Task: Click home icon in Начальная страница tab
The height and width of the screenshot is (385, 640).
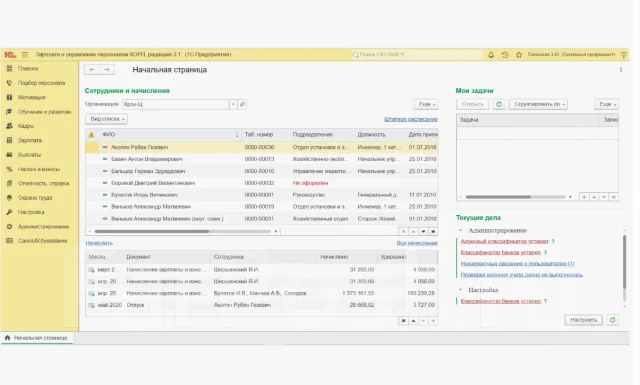Action: point(7,338)
